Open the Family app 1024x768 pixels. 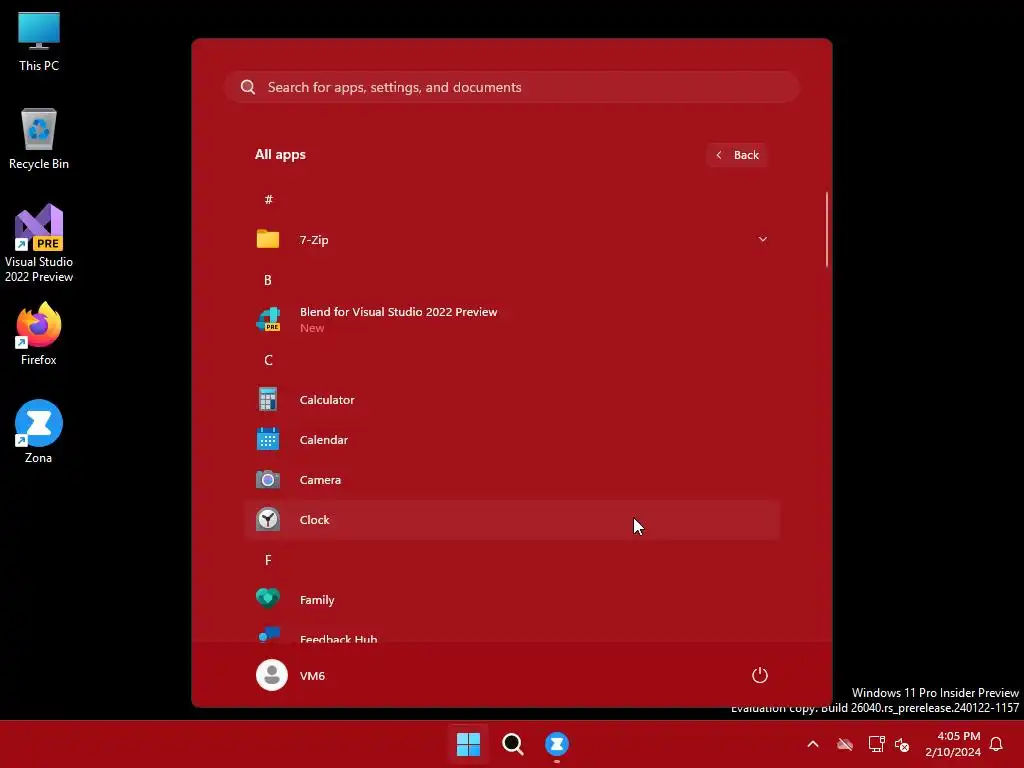coord(512,600)
